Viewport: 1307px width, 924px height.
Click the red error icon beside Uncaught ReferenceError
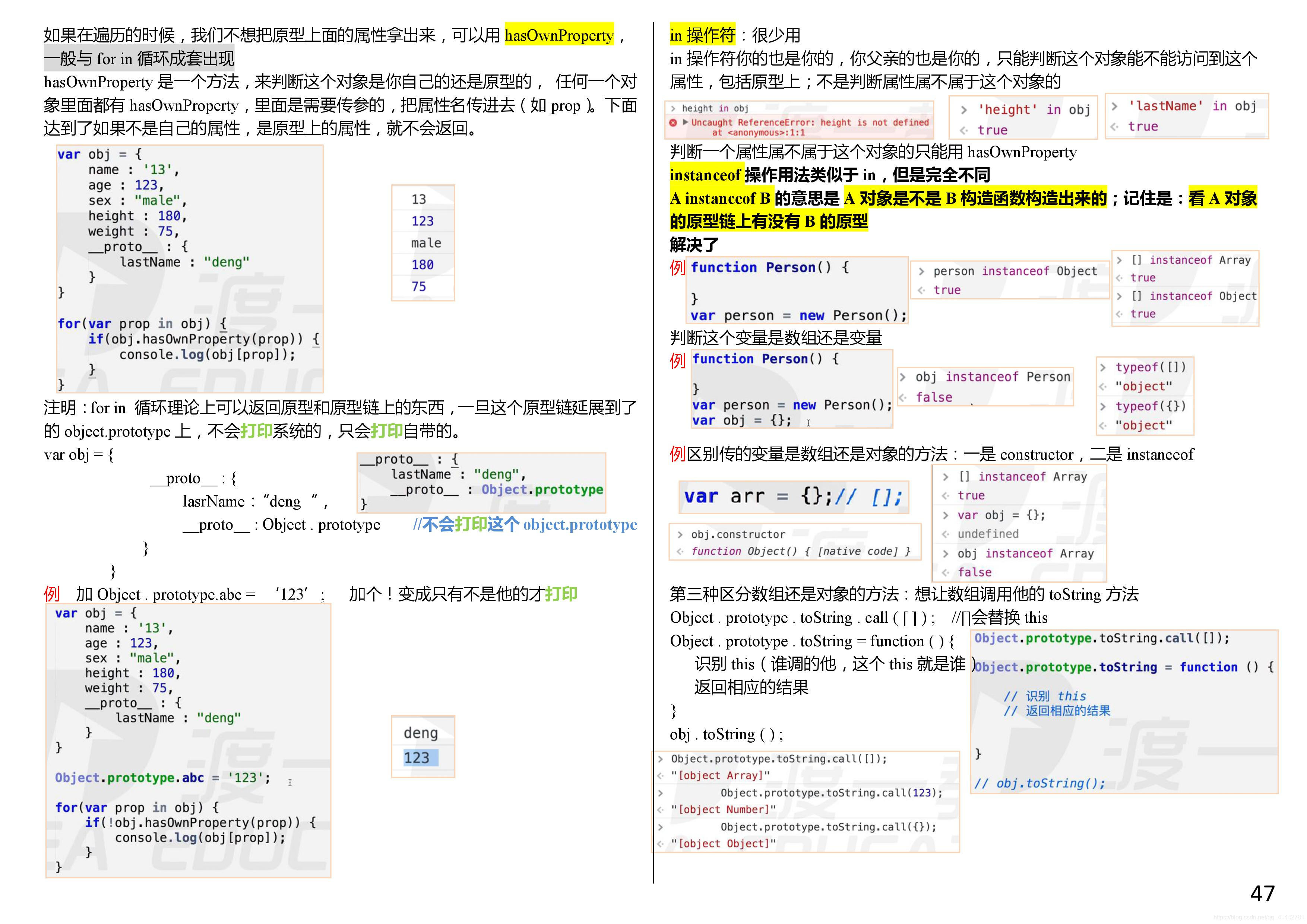point(673,122)
